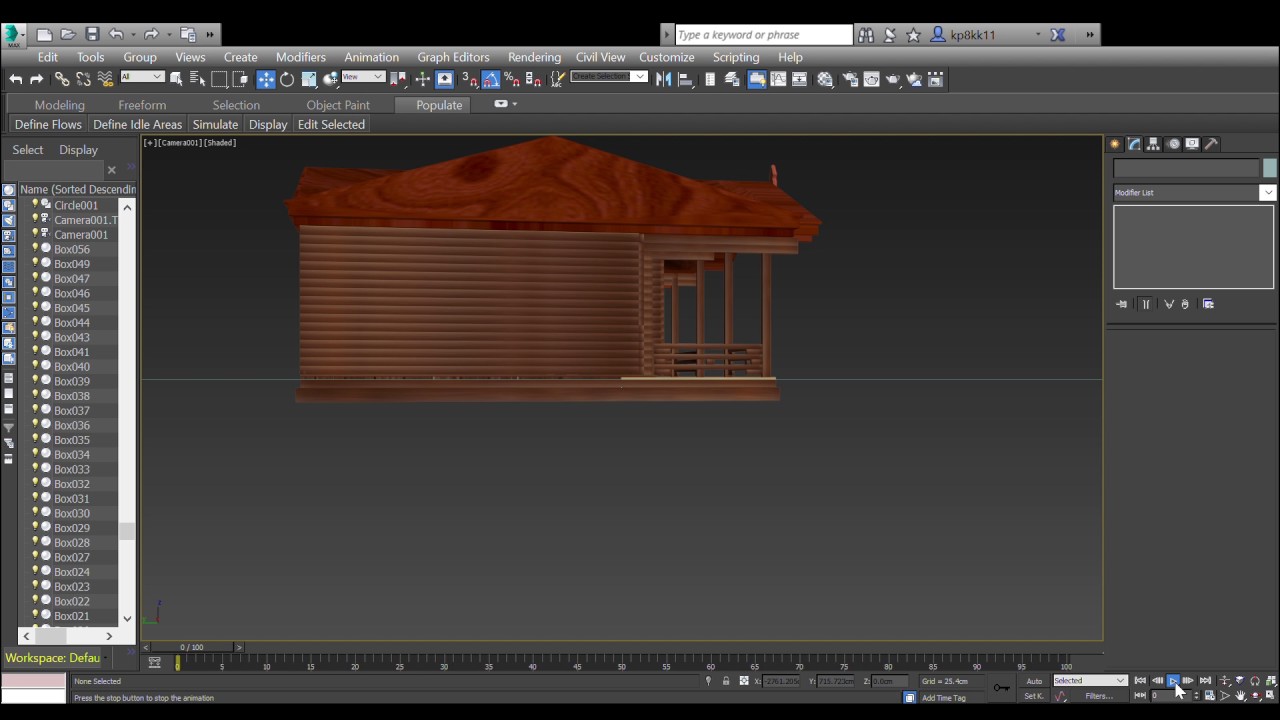Image resolution: width=1280 pixels, height=720 pixels.
Task: Open the 3ds Max application logo menu
Action: 14,35
